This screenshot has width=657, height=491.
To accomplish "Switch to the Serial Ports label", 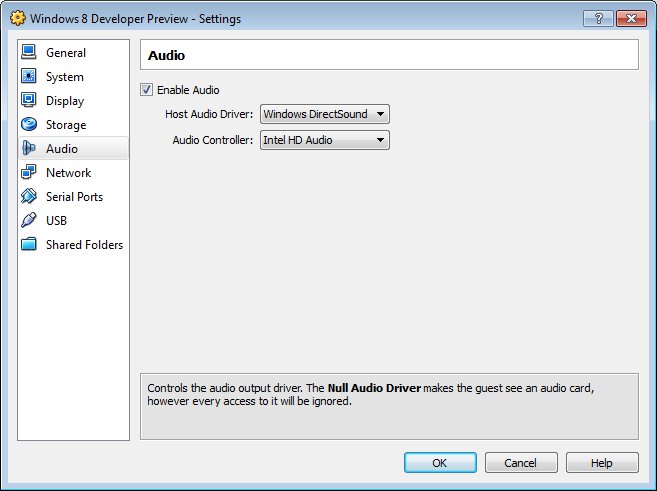I will point(74,196).
